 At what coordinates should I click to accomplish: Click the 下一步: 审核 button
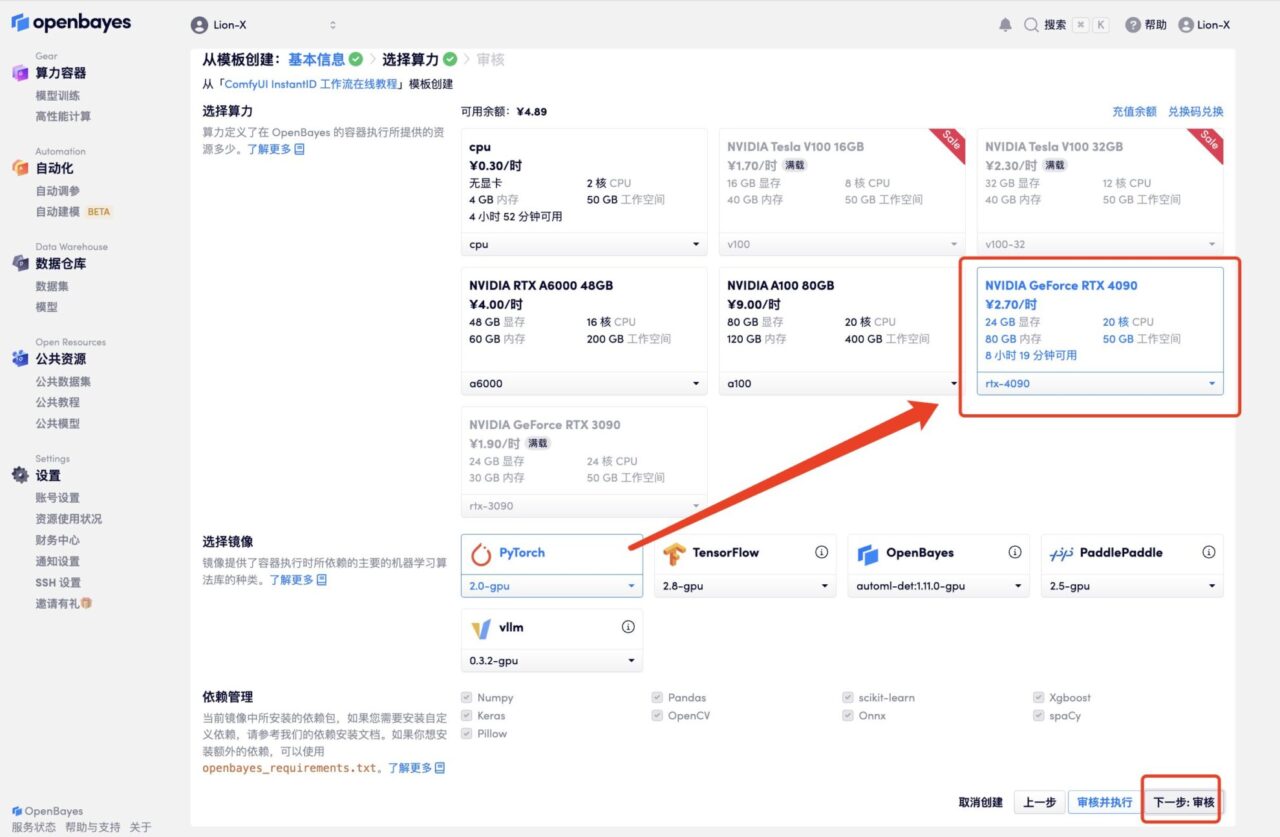click(x=1184, y=802)
